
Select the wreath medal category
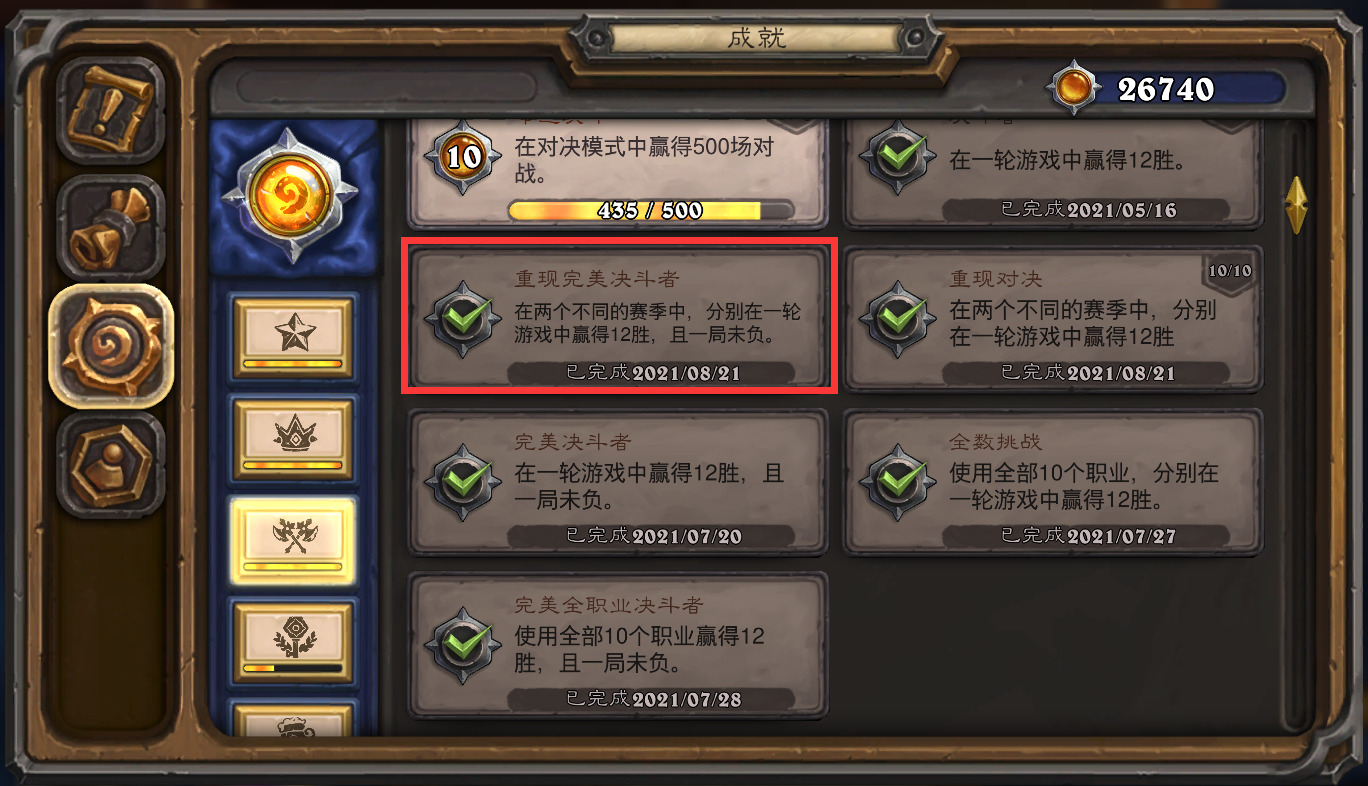pos(292,641)
